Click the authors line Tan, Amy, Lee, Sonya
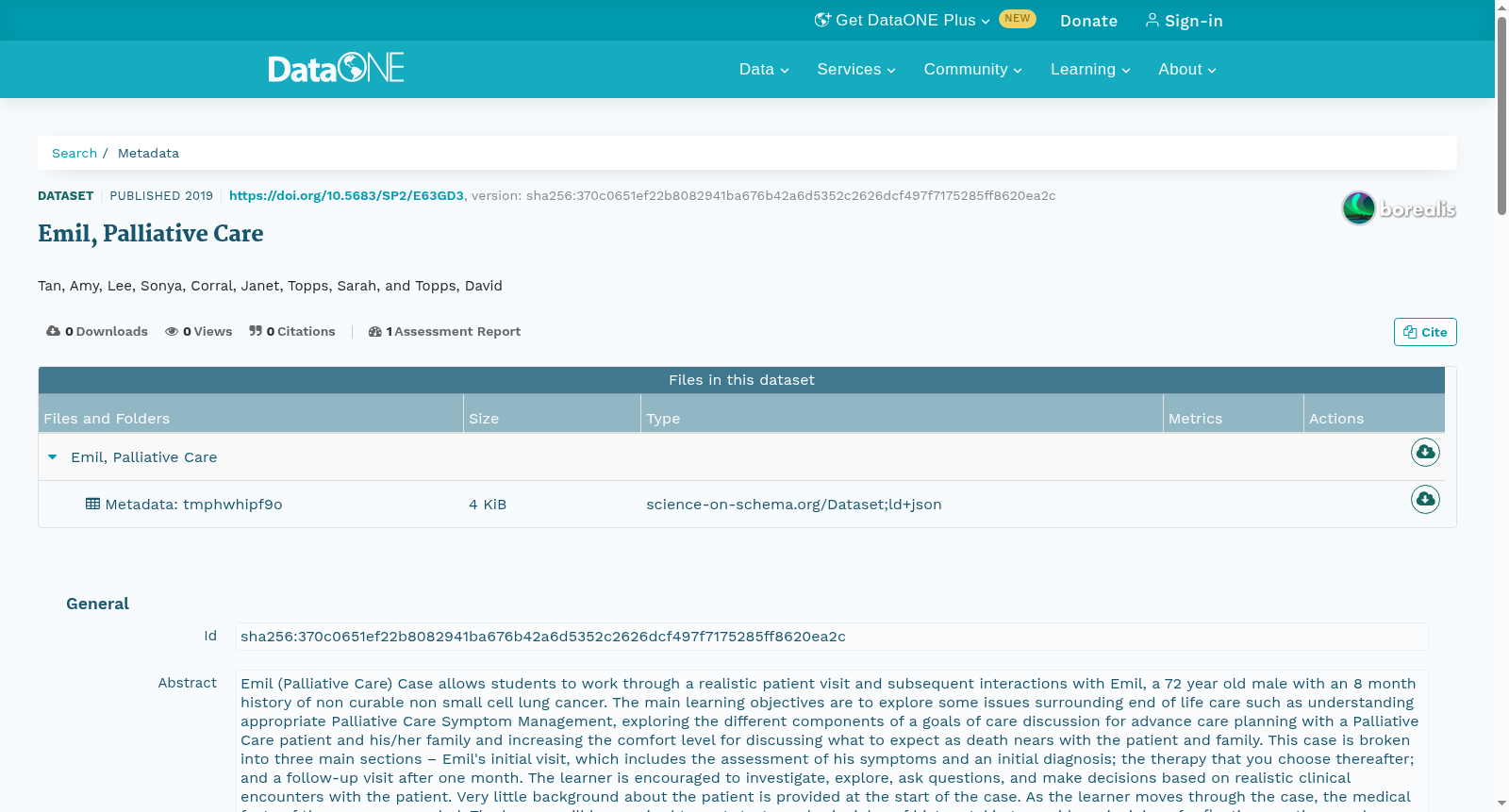 pos(270,286)
